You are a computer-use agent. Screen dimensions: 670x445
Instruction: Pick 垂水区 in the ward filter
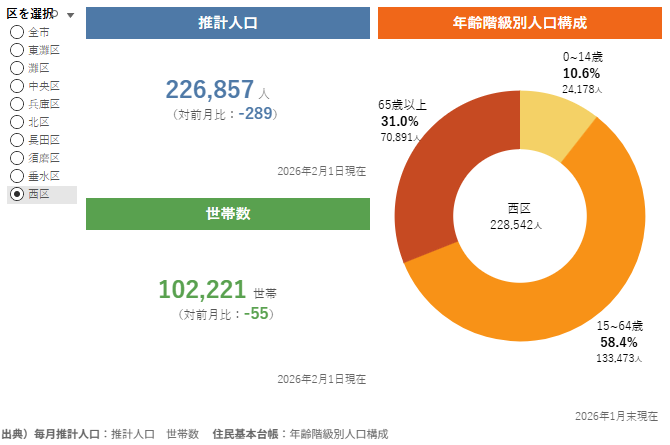coord(17,176)
